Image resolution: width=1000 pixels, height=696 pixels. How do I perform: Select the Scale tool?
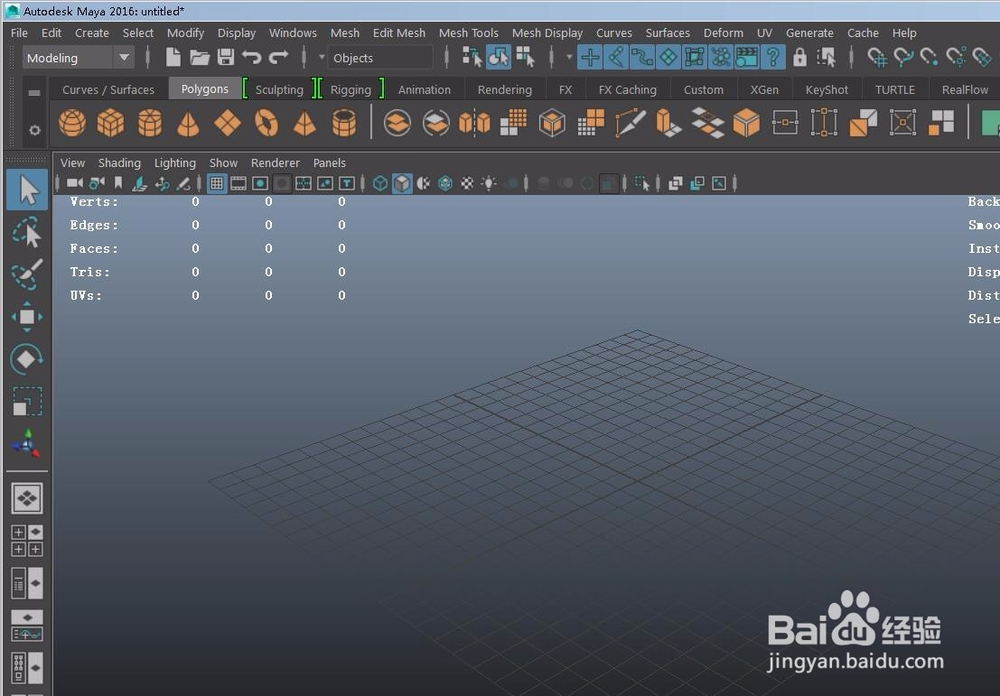coord(27,402)
